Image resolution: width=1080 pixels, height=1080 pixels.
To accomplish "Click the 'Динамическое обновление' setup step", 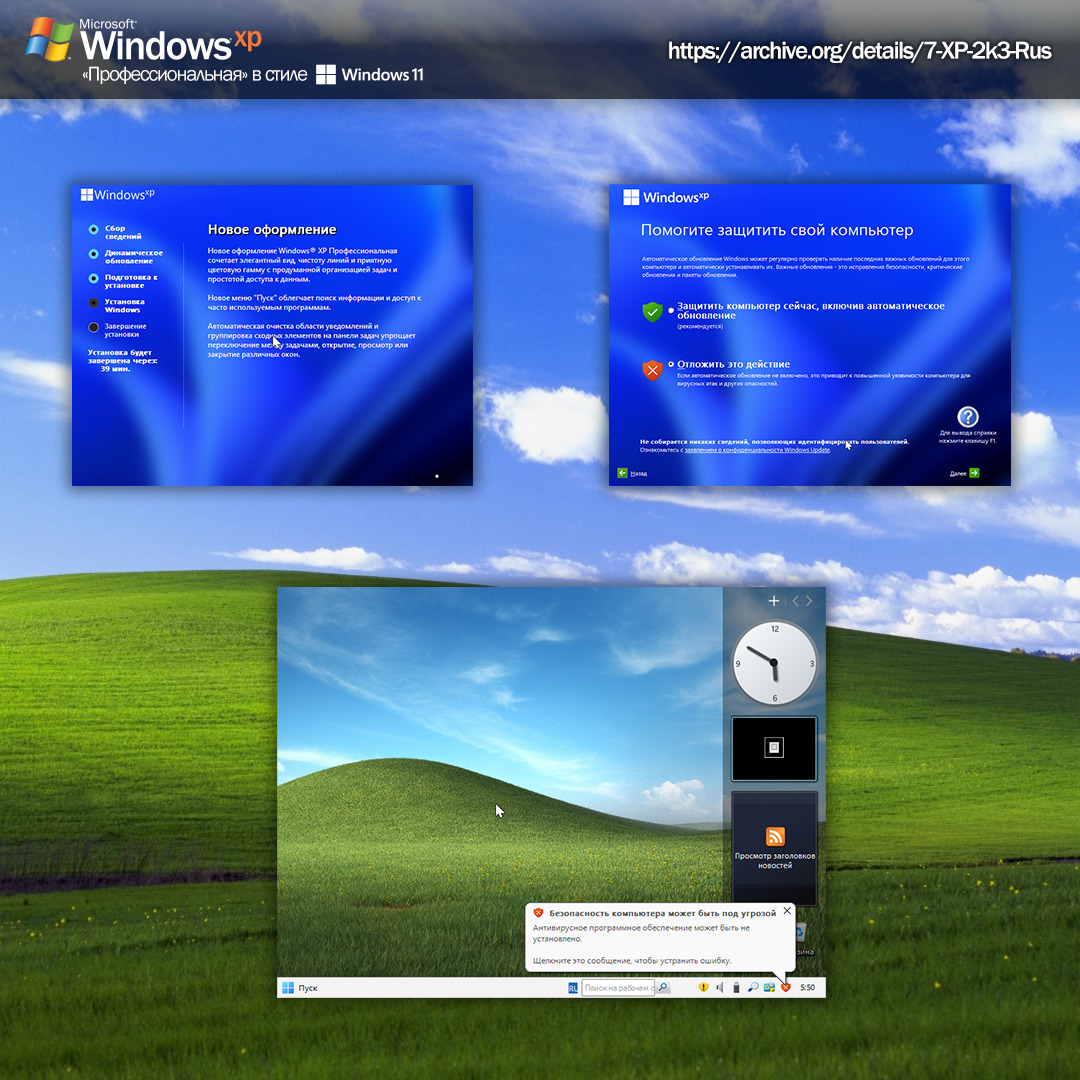I will coord(125,257).
